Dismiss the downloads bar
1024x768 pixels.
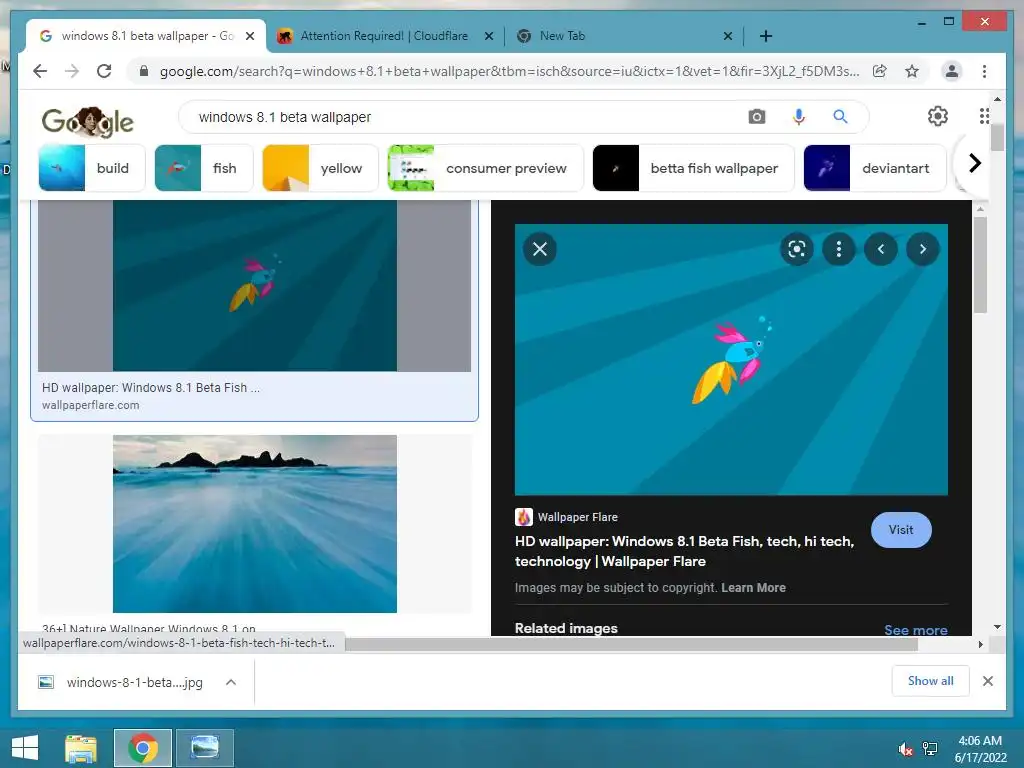tap(987, 681)
